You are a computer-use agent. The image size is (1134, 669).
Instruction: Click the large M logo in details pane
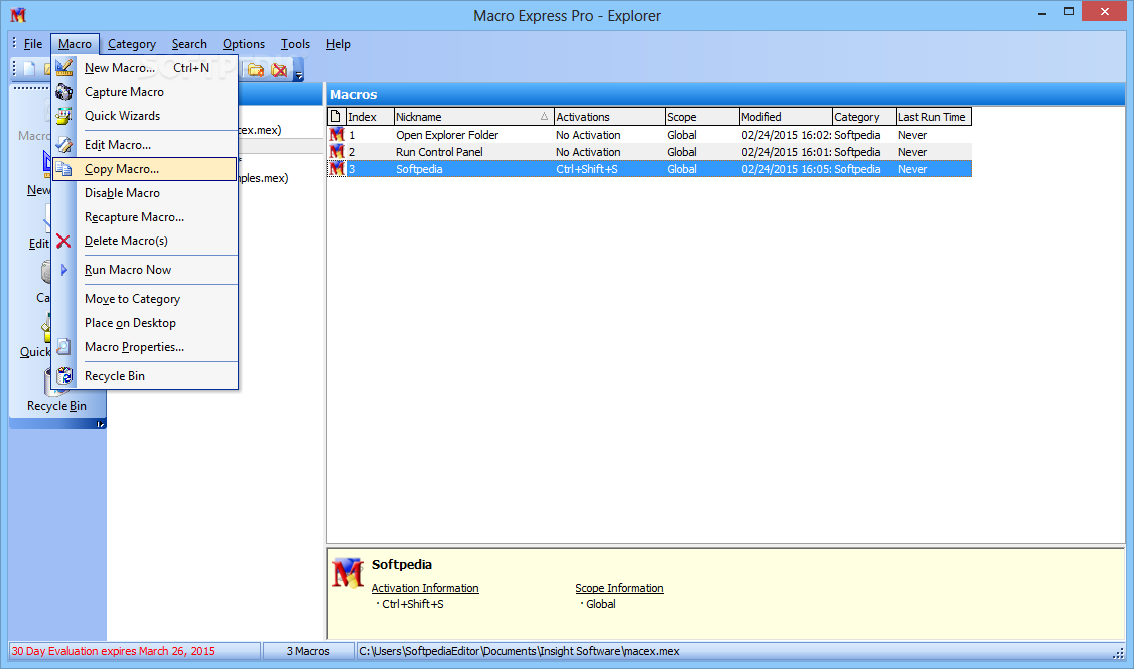coord(347,573)
